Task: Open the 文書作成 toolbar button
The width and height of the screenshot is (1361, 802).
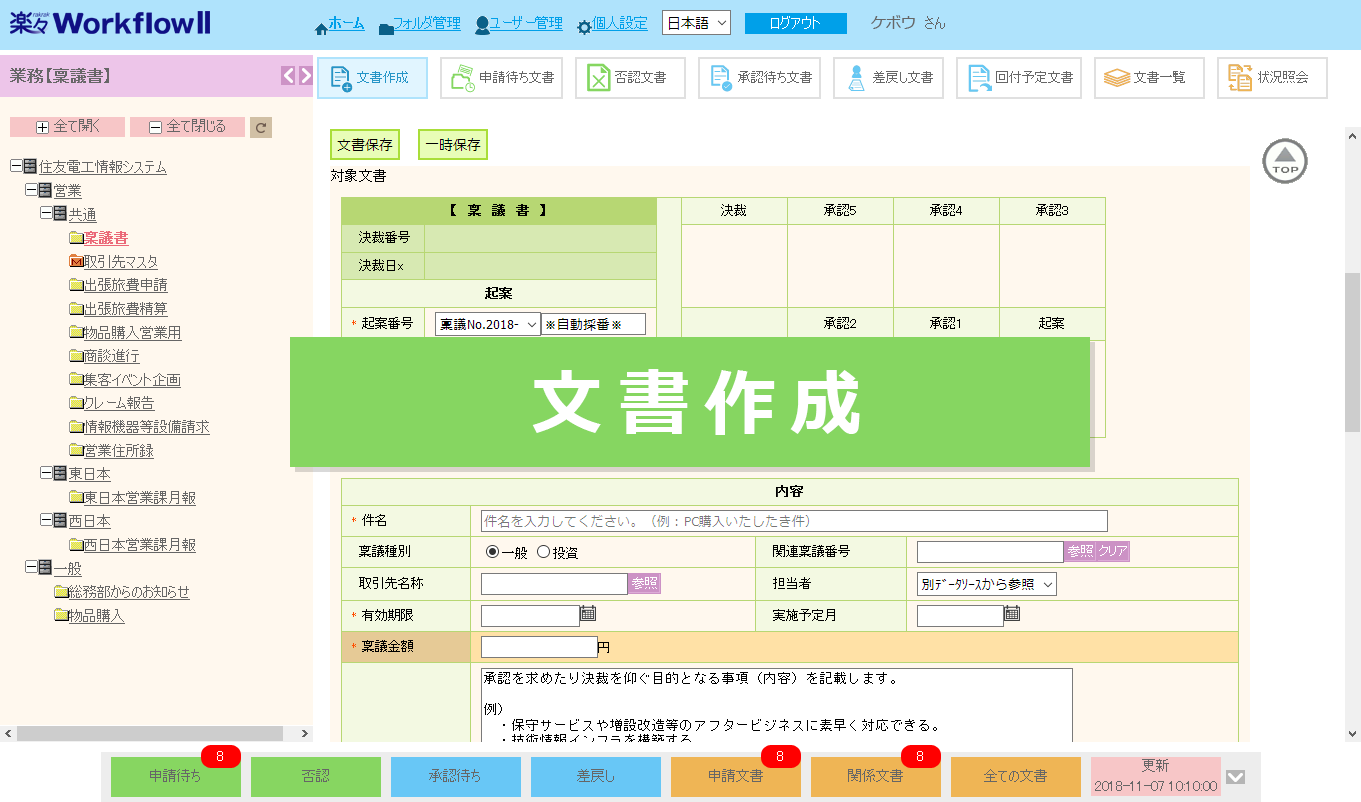Action: pyautogui.click(x=372, y=78)
